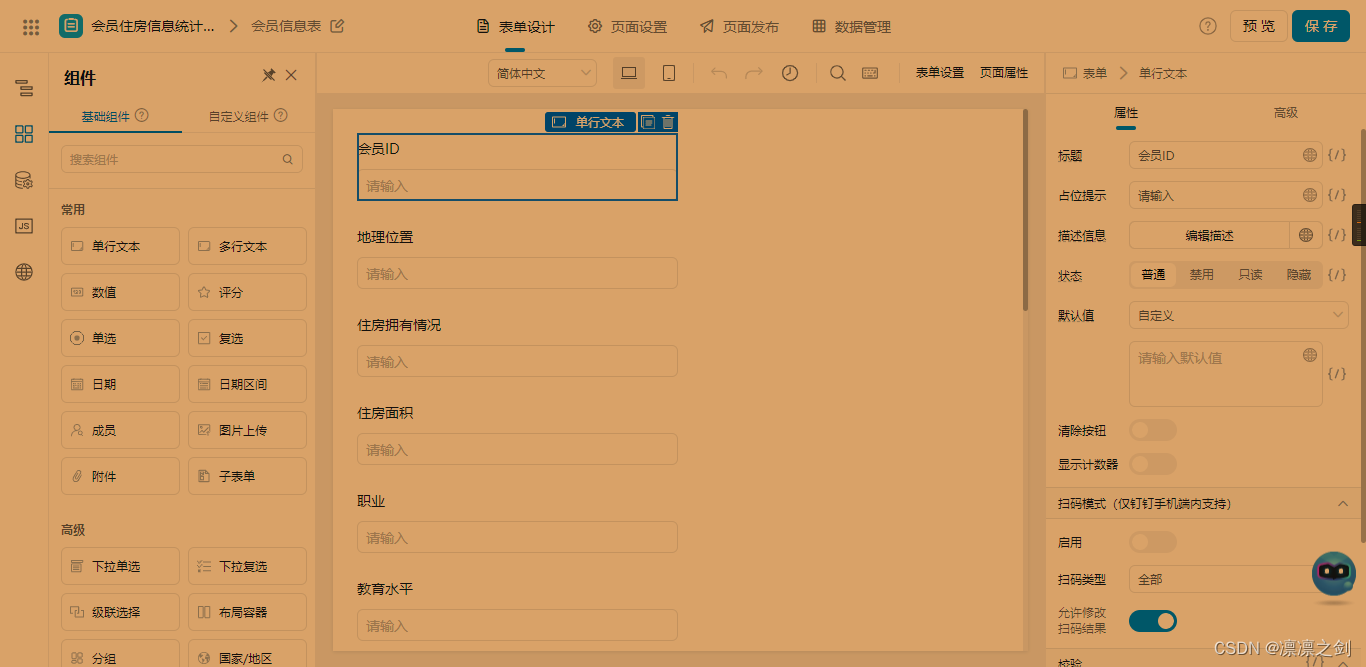This screenshot has width=1366, height=667.
Task: Toggle the 清除按钮 switch
Action: pos(1153,430)
